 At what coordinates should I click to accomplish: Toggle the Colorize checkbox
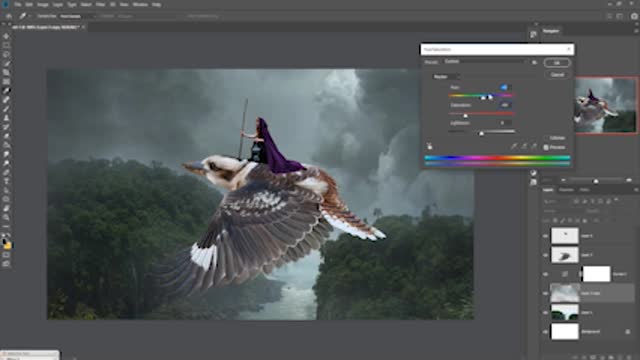(546, 138)
